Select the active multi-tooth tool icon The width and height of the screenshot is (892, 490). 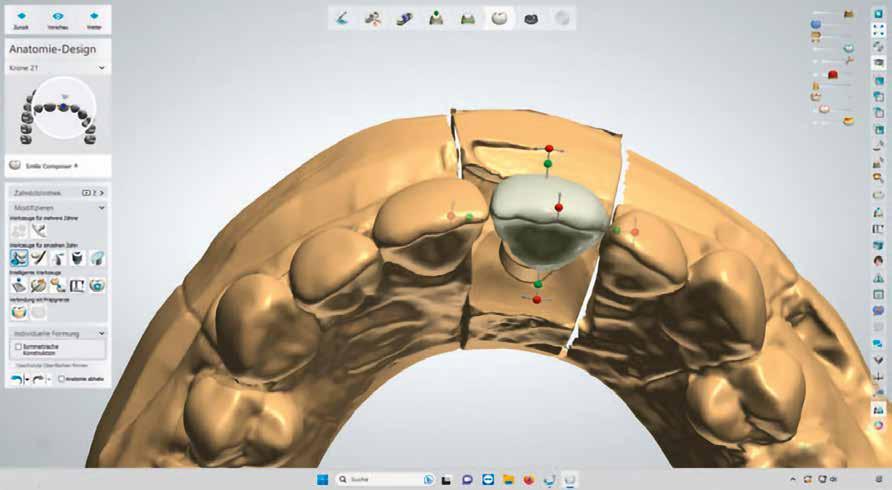[x=39, y=230]
